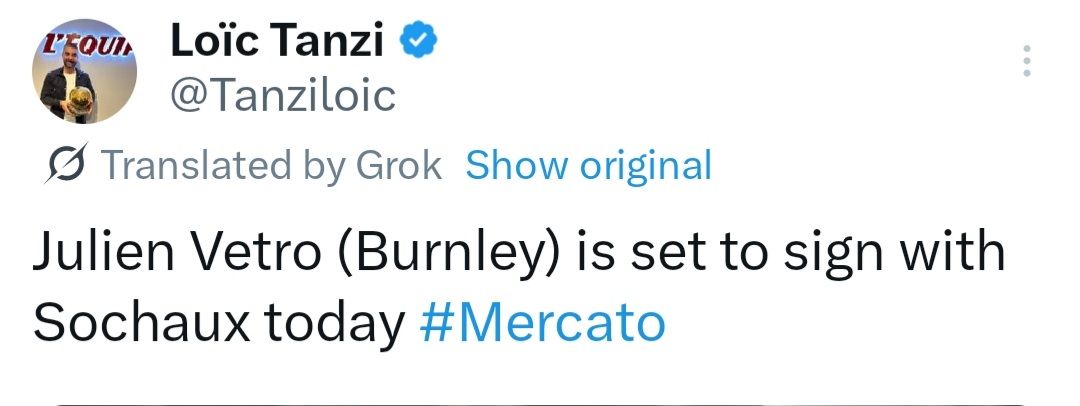This screenshot has width=1080, height=406.
Task: Open Loïc Tanzi's profile picture
Action: pyautogui.click(x=85, y=72)
